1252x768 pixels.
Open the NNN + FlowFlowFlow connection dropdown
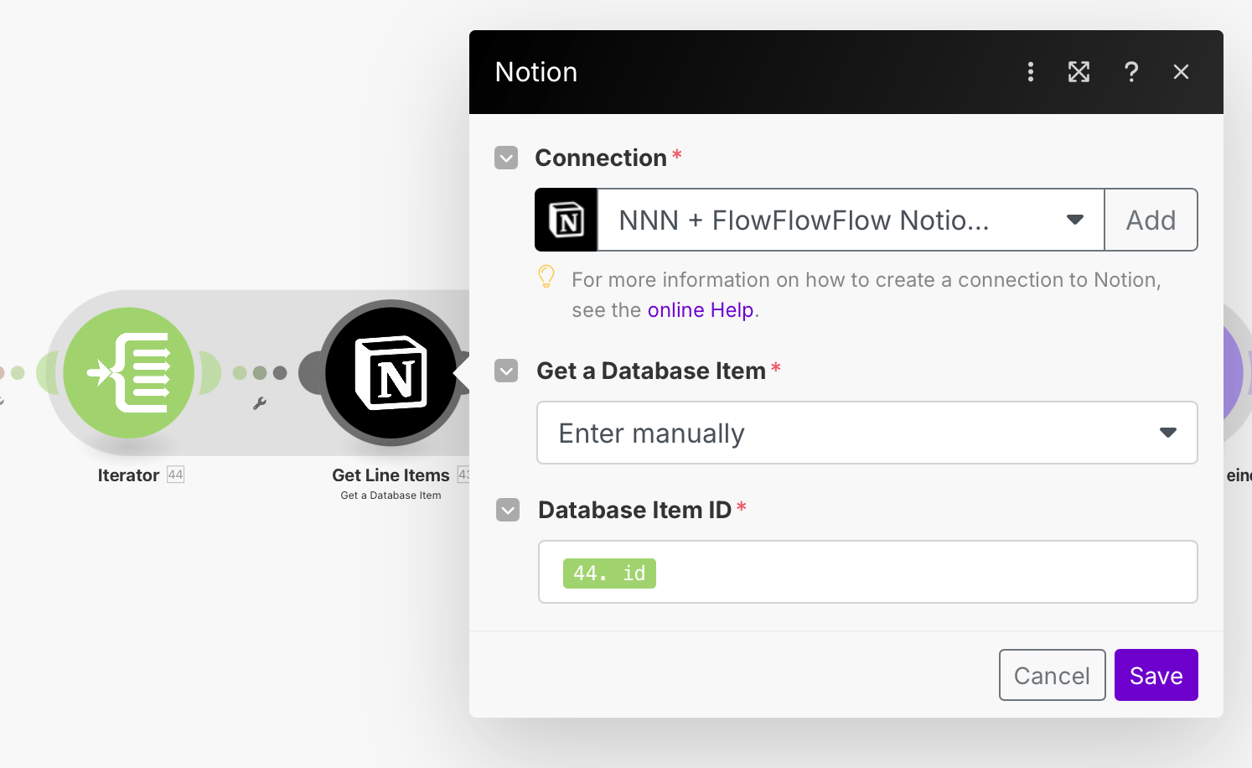pyautogui.click(x=850, y=220)
